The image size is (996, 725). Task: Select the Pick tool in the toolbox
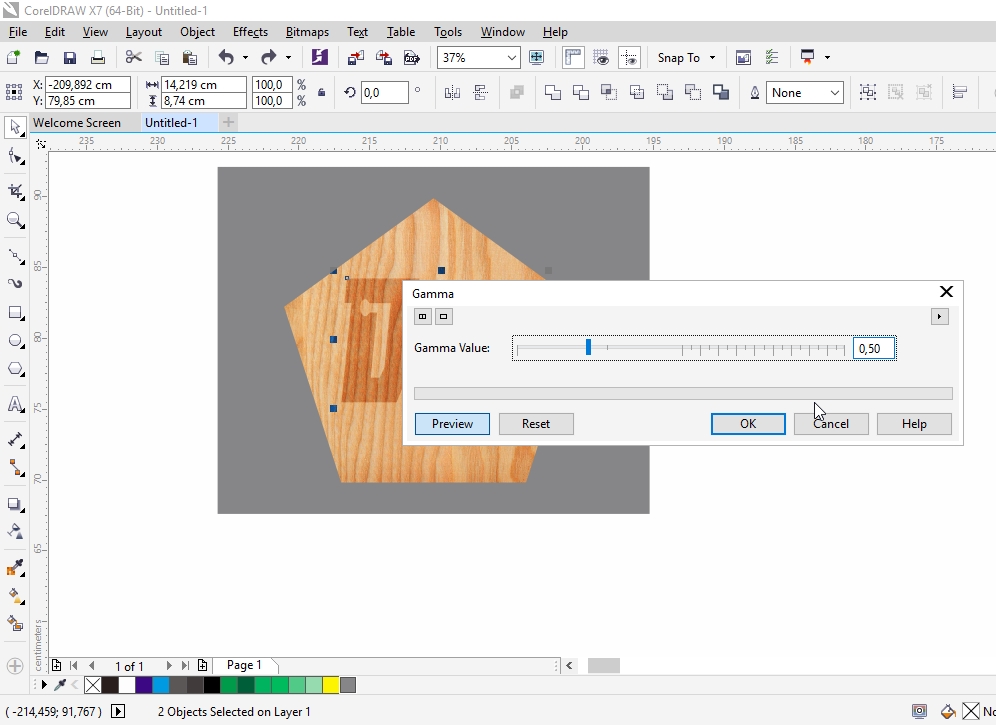click(x=14, y=127)
